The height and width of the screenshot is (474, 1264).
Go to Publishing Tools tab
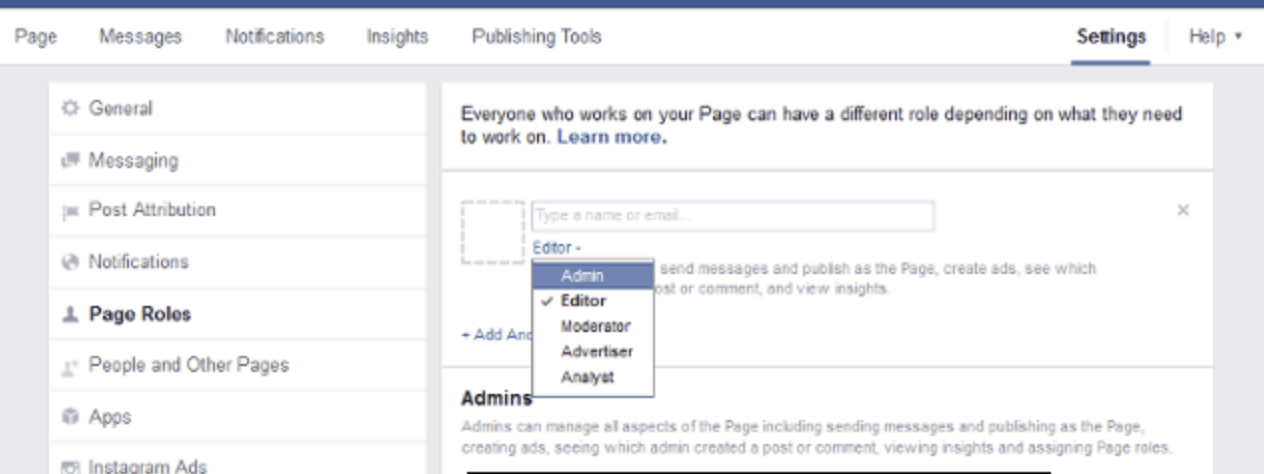click(537, 37)
